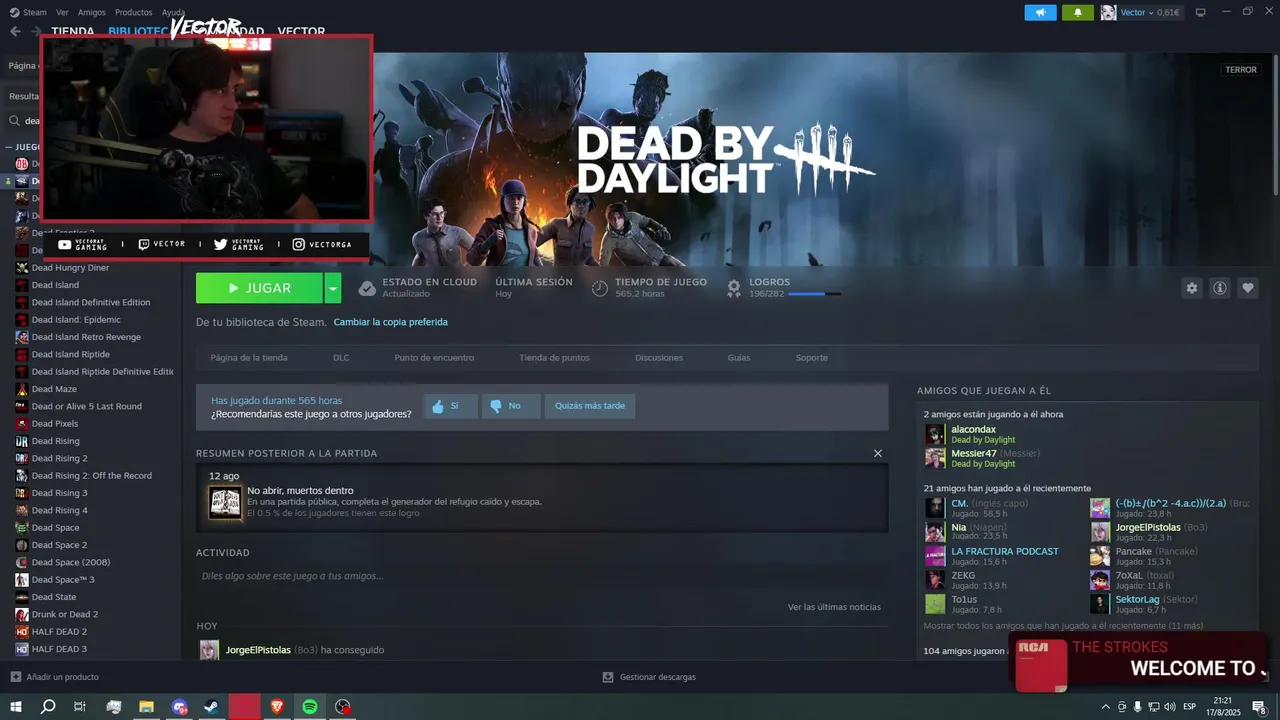Screen dimensions: 1280x720
Task: Recommend game with Sí button
Action: [450, 406]
